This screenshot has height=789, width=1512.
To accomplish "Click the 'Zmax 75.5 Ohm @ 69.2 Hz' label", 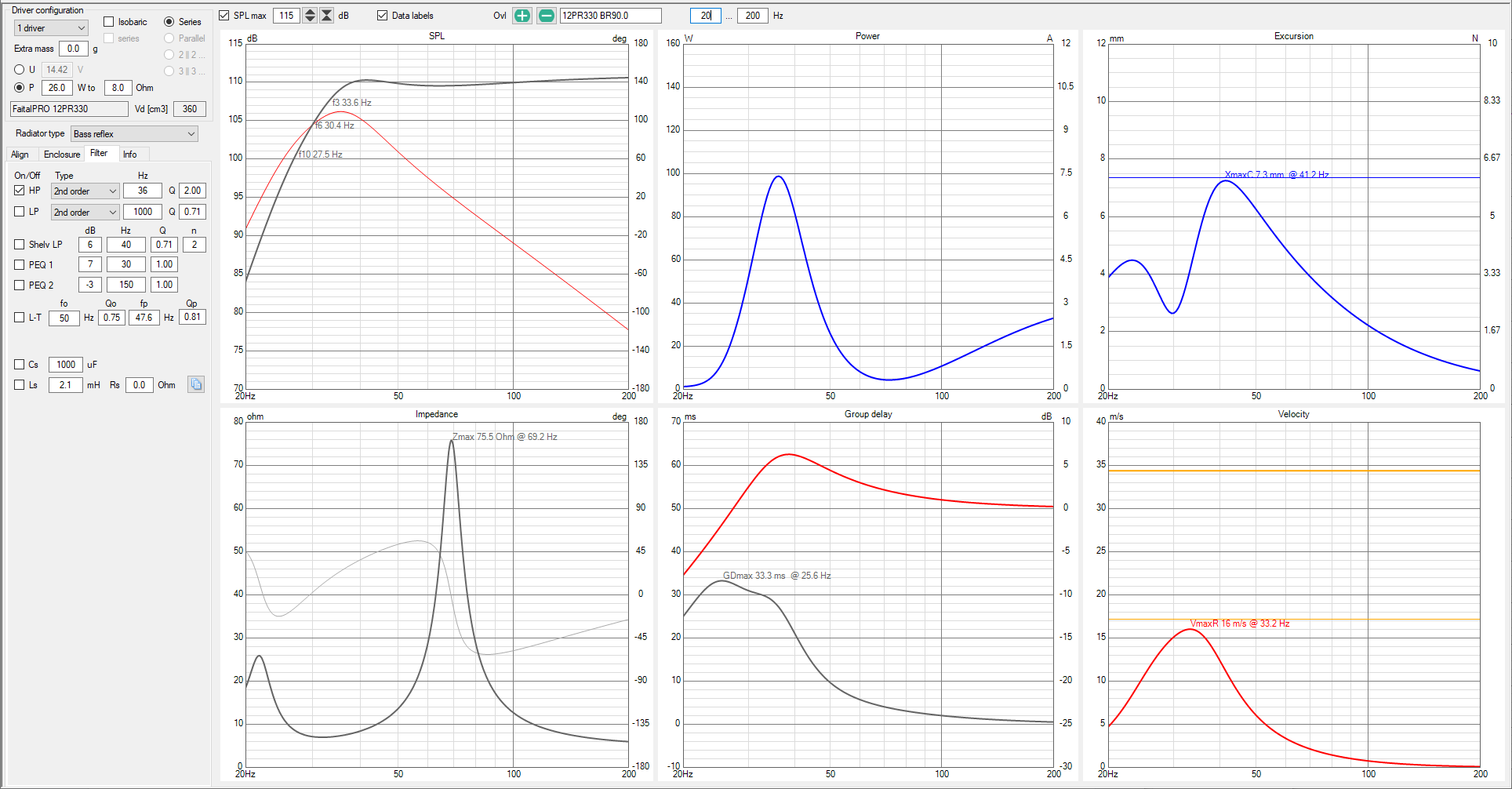I will point(505,437).
